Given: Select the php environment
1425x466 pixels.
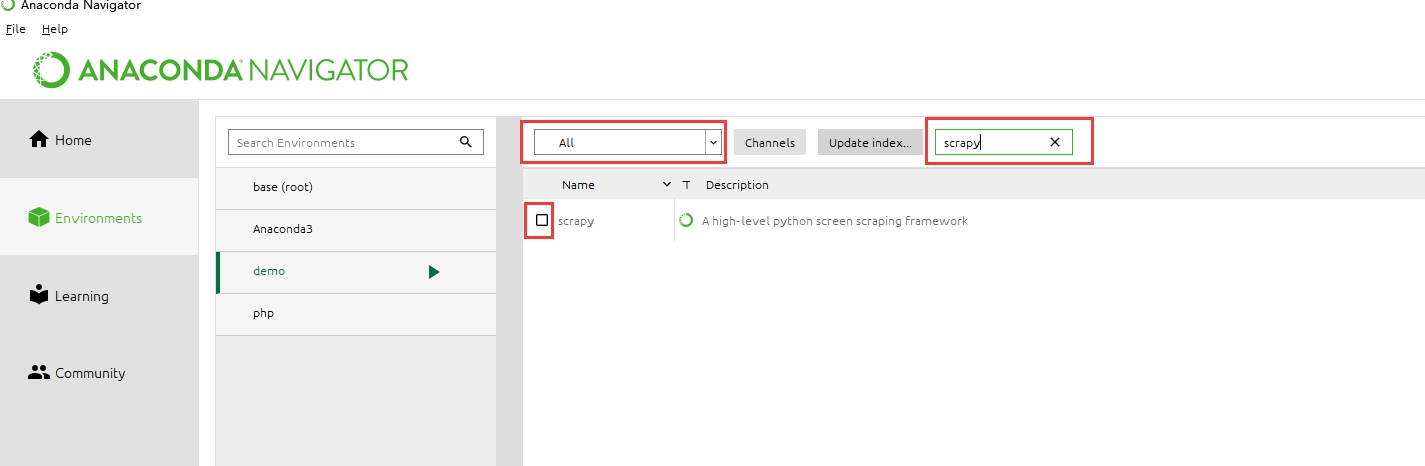Looking at the screenshot, I should pyautogui.click(x=264, y=313).
